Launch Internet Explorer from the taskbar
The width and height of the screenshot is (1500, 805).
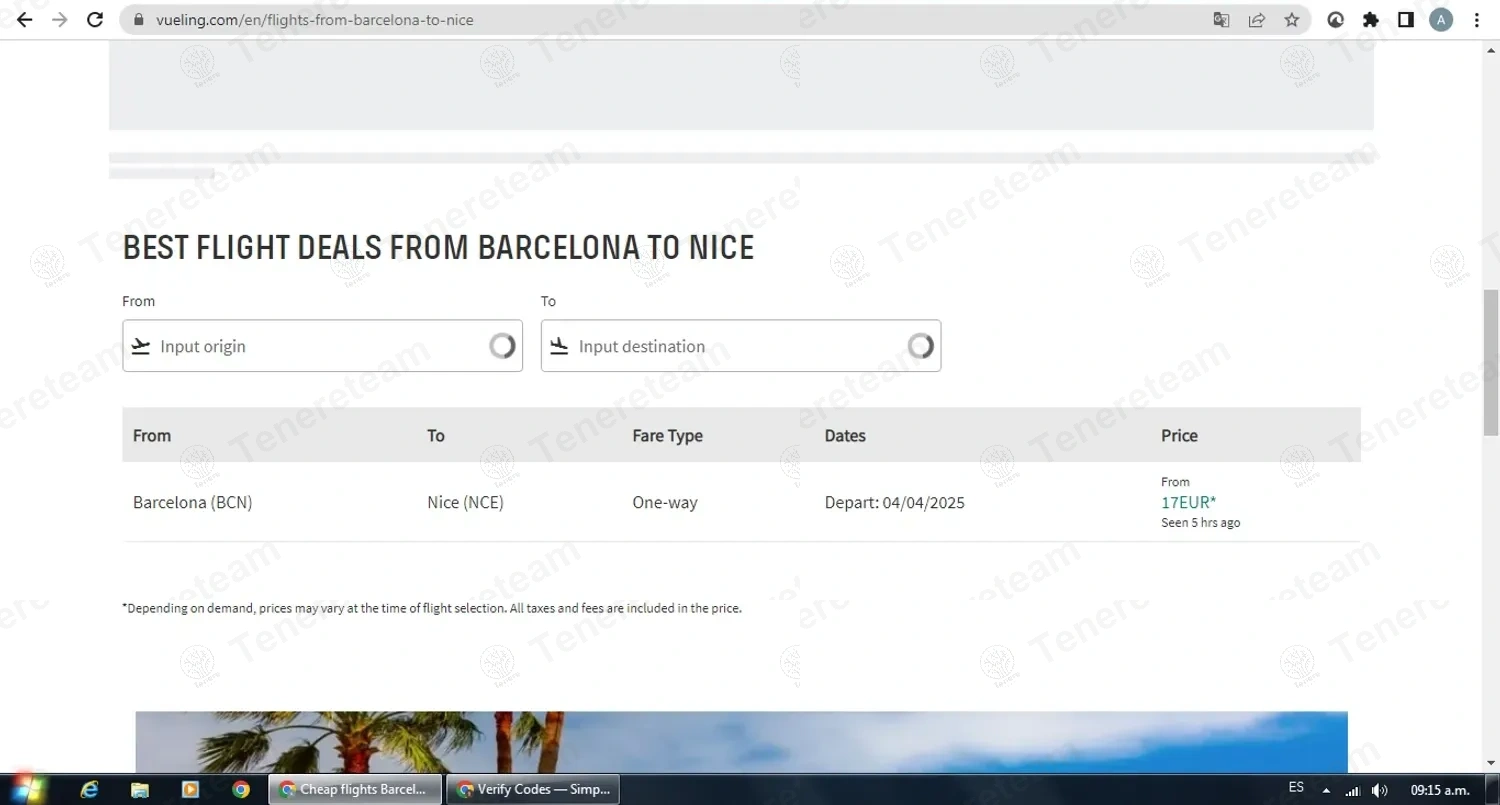(90, 789)
